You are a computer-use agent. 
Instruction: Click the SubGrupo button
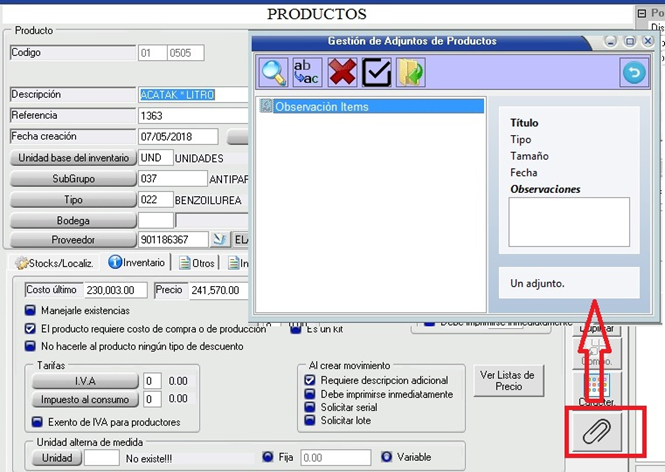point(72,178)
